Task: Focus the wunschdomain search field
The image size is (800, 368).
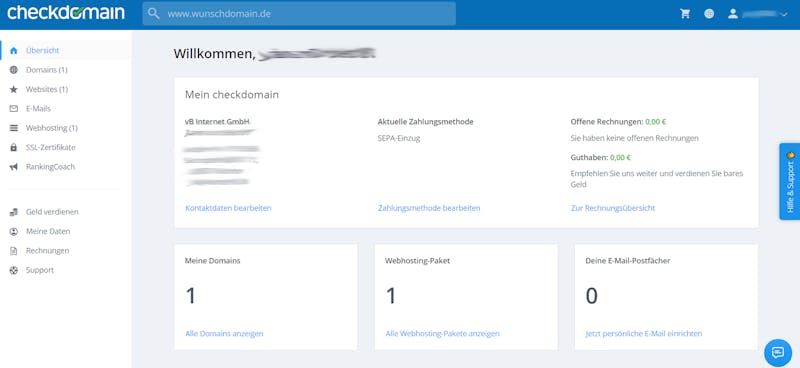Action: click(x=299, y=14)
